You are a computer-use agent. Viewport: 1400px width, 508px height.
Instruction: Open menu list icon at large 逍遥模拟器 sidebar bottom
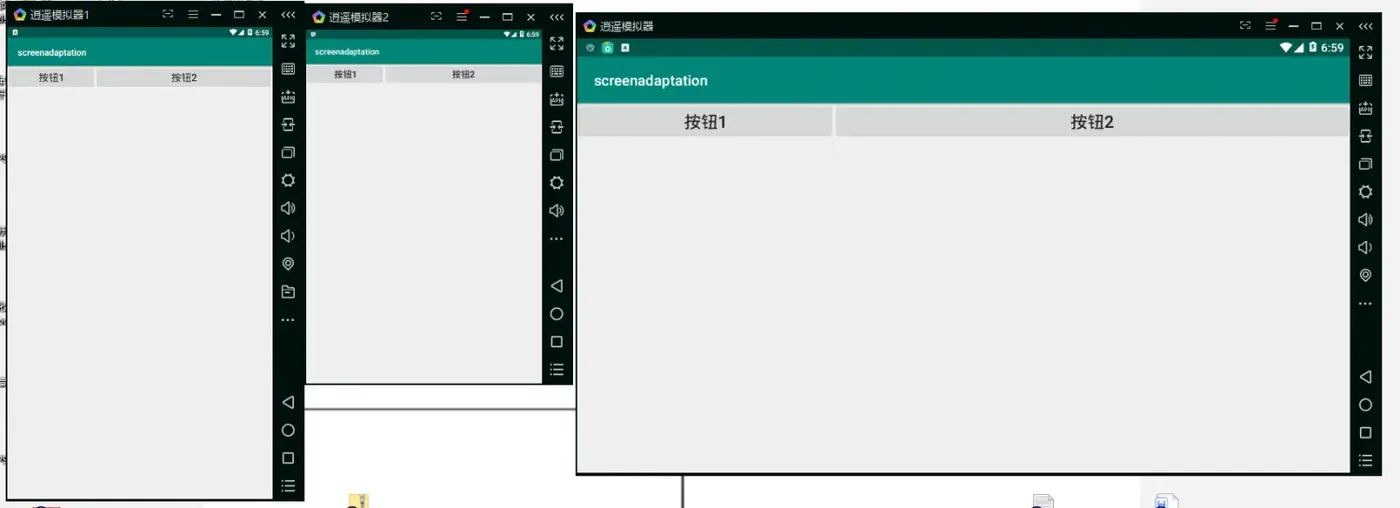[x=1366, y=461]
